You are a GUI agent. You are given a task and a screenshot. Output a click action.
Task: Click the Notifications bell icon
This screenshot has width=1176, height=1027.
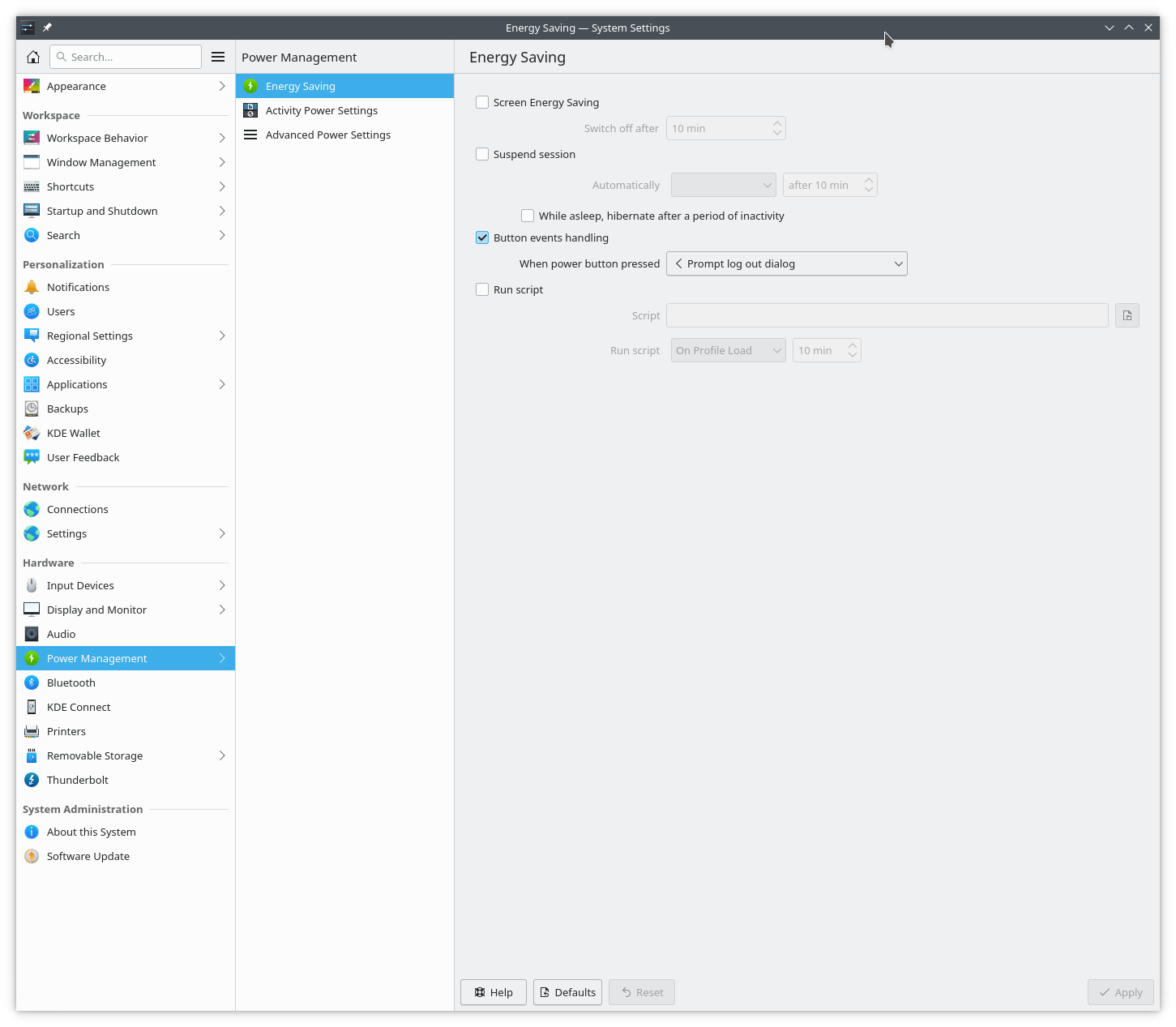click(32, 287)
